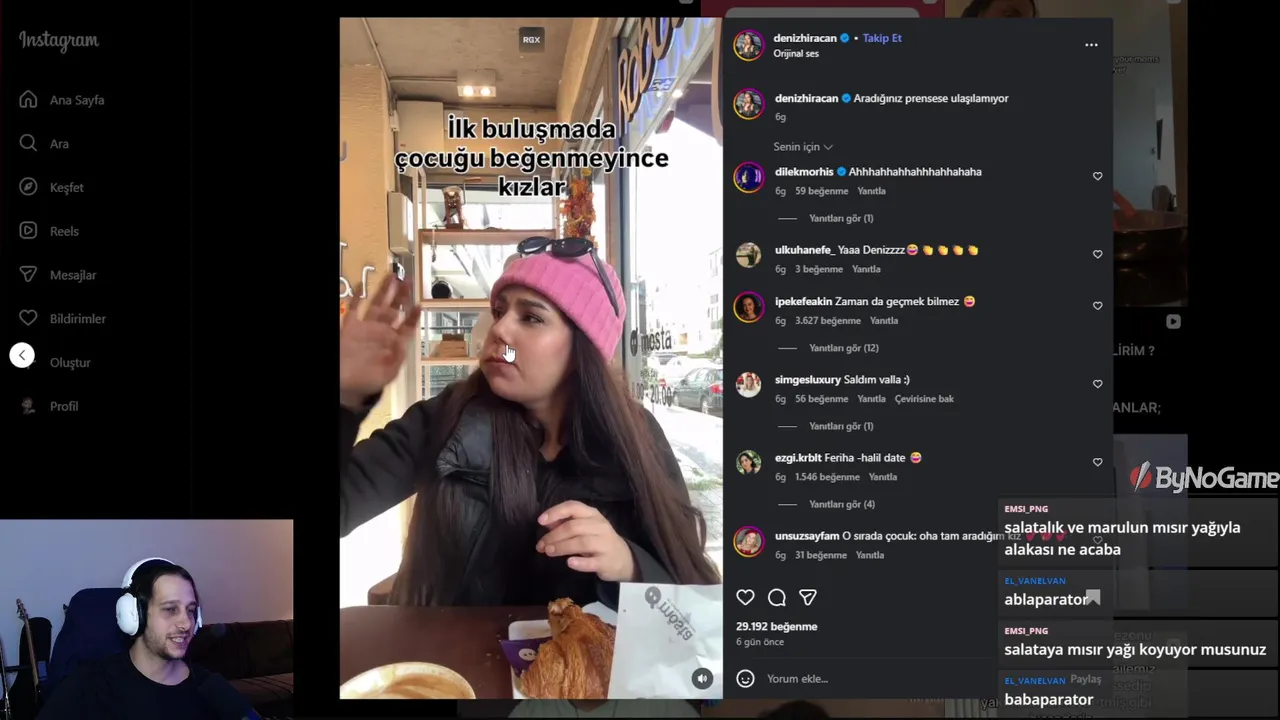Screen dimensions: 1280x720
Task: Expand Yanıtları gör (4) replies
Action: pos(842,504)
